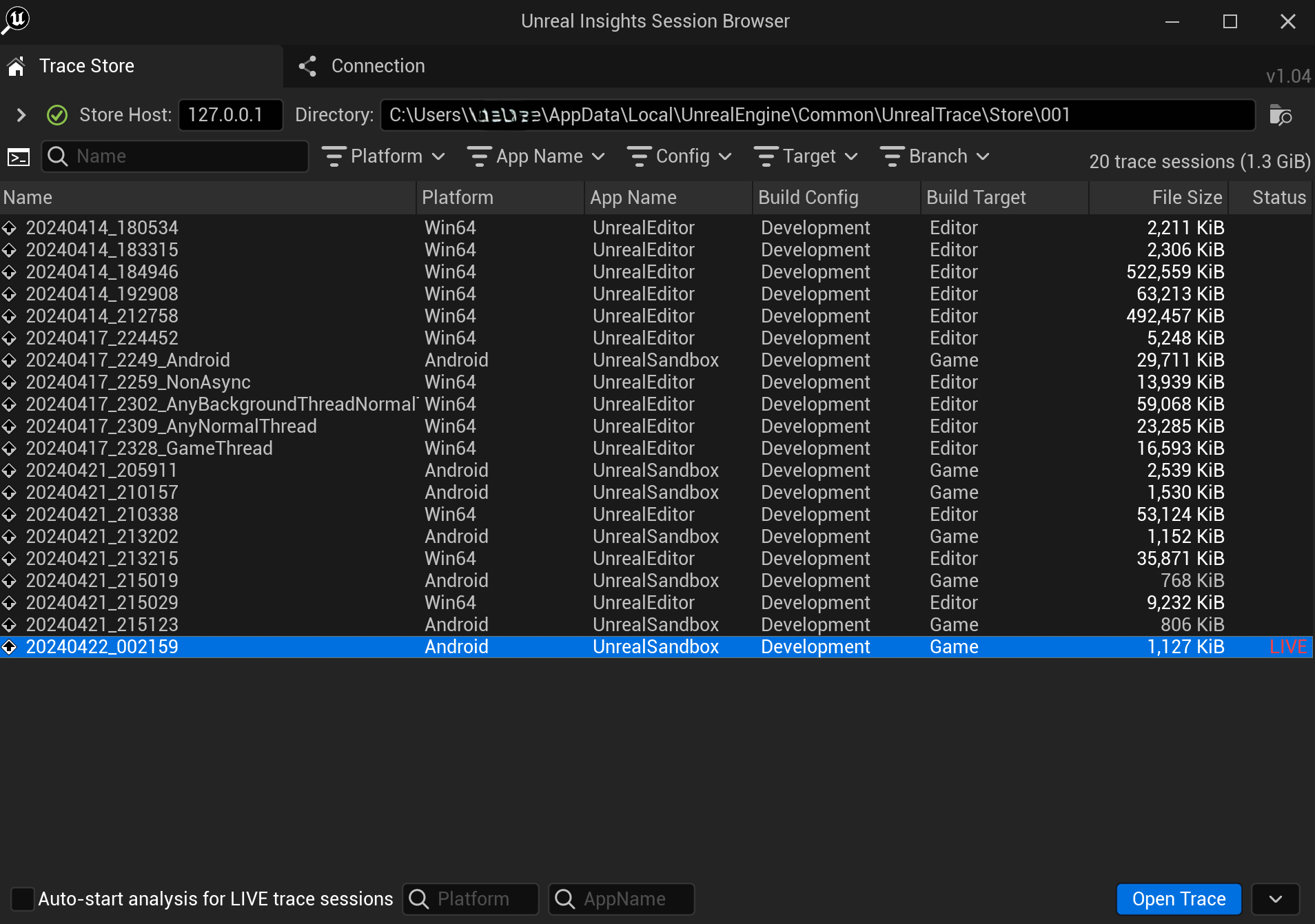Click the Unreal Insights logo icon
1315x924 pixels.
click(x=15, y=19)
